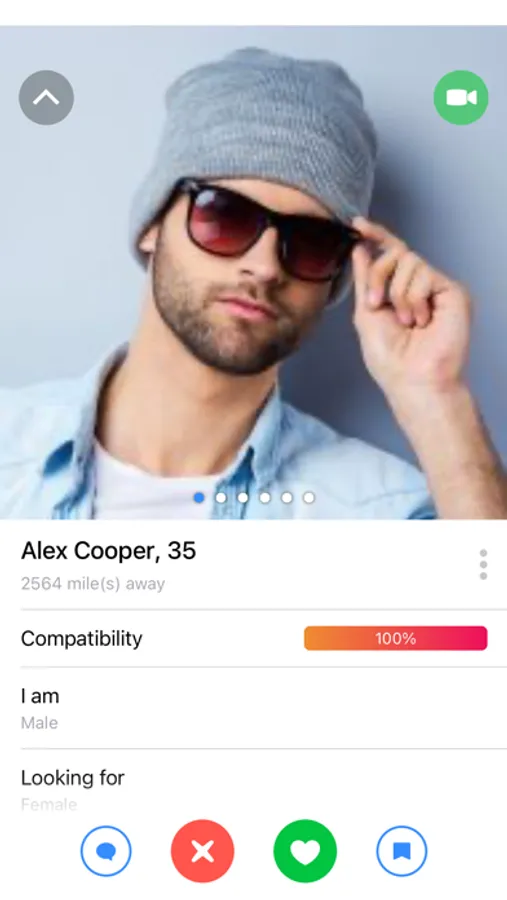Screen dimensions: 507x900
Task: Jump to the second photo dot
Action: coord(221,498)
